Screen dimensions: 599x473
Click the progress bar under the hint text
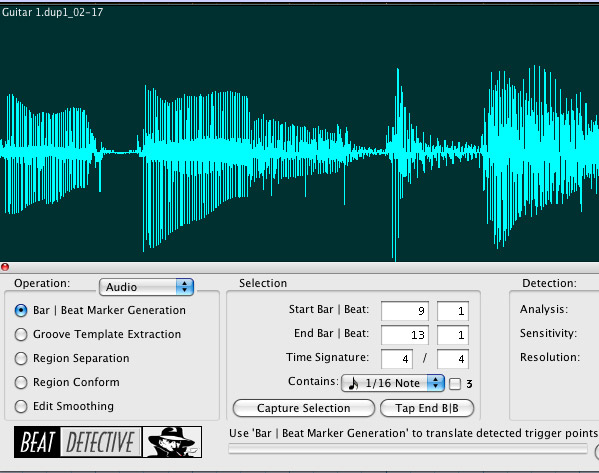click(x=408, y=449)
